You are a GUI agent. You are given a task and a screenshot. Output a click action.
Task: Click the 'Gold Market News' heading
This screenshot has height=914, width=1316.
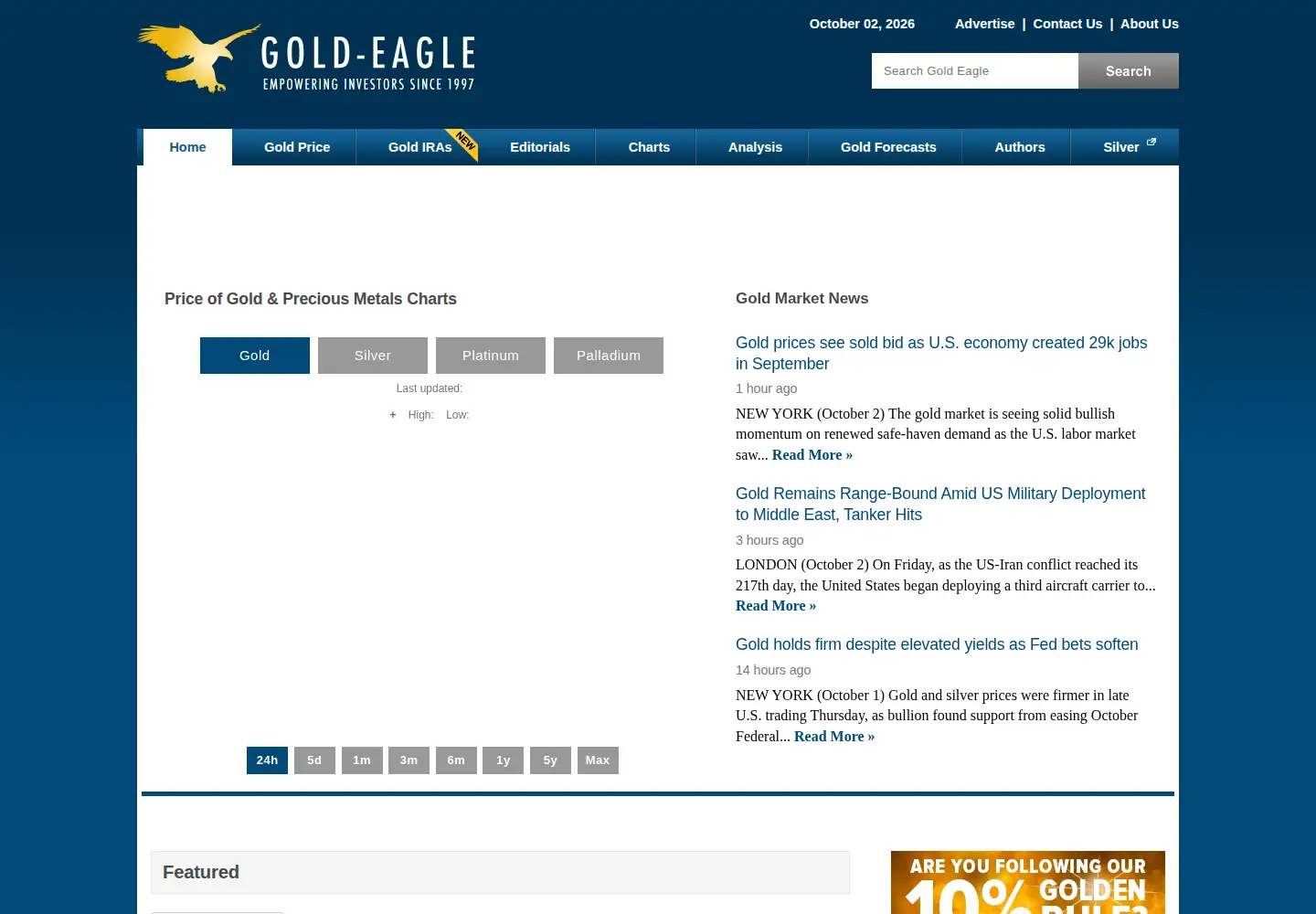[x=802, y=298]
